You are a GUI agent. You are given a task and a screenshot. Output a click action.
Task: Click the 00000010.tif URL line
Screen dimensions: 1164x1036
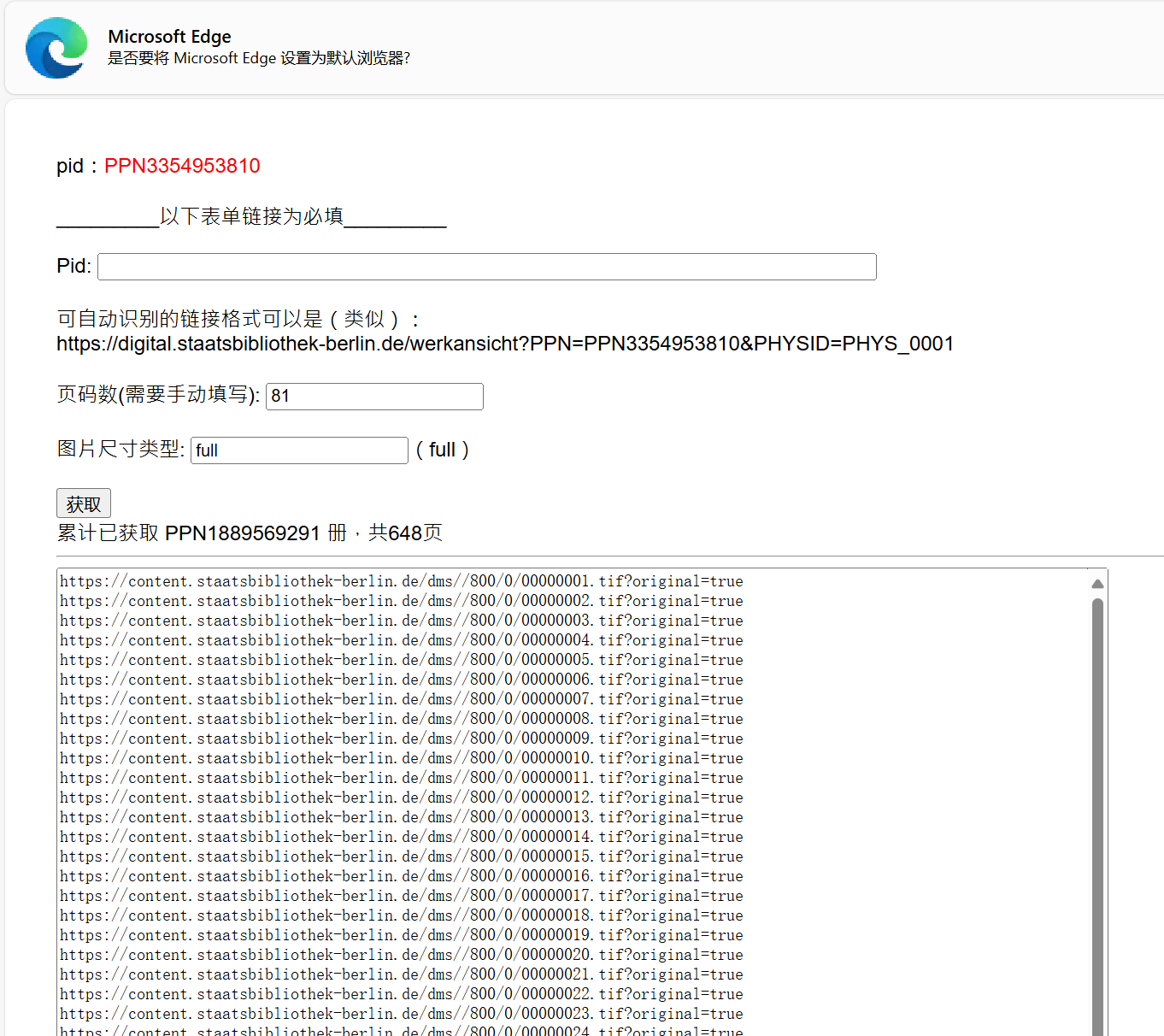pos(401,758)
